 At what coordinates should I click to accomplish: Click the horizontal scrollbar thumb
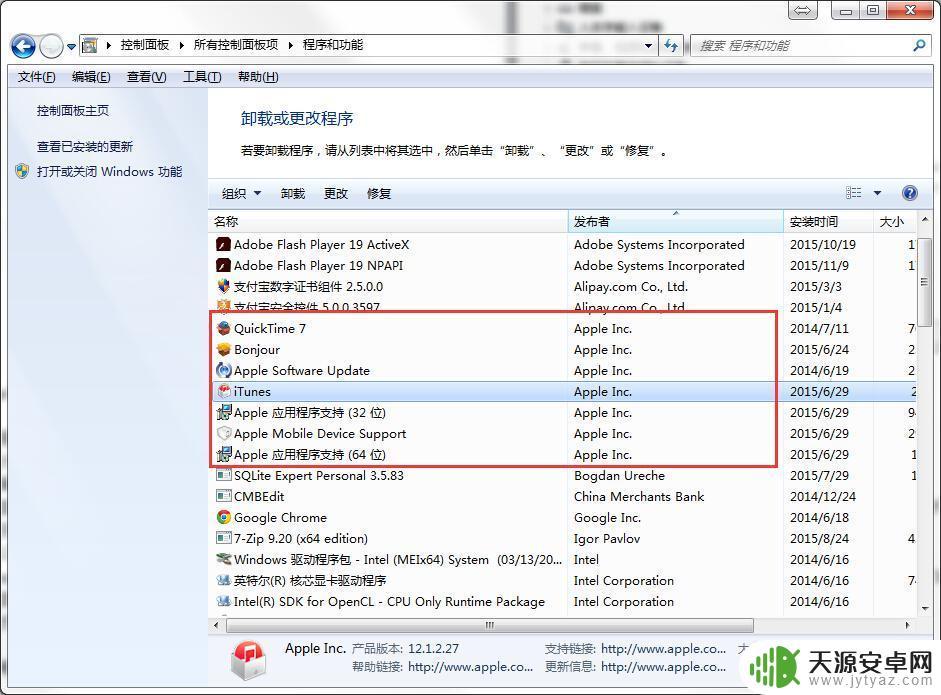[x=490, y=625]
